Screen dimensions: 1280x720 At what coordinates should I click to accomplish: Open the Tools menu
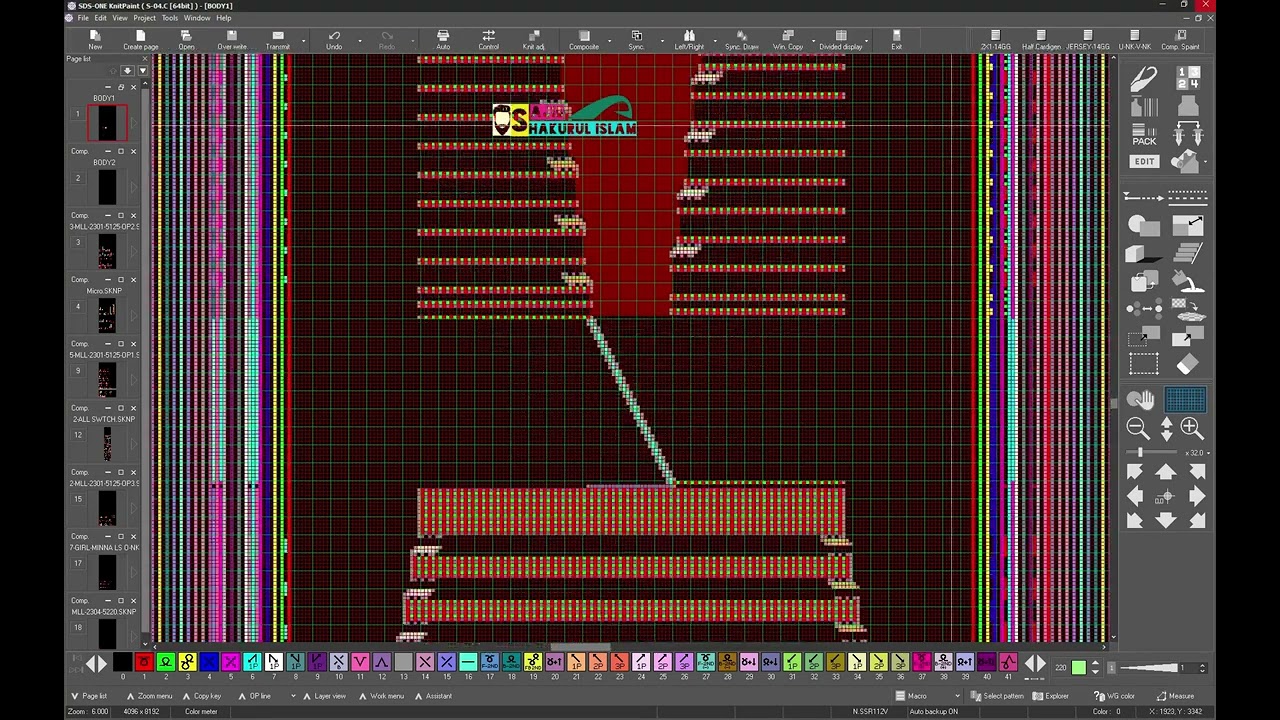[x=170, y=18]
